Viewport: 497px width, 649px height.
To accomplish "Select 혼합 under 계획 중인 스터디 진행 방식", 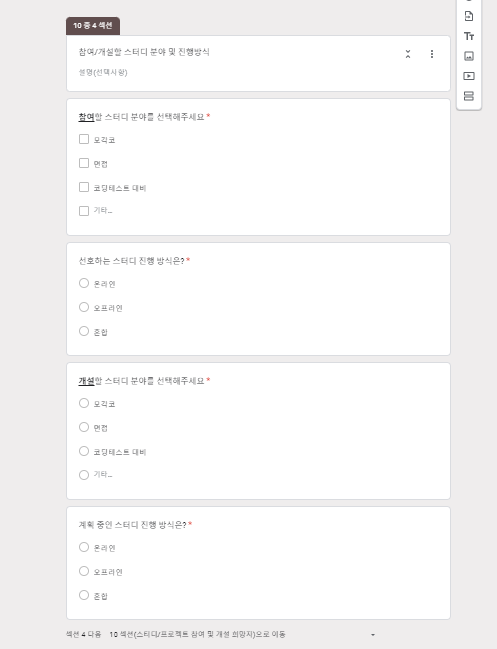I will [x=84, y=595].
